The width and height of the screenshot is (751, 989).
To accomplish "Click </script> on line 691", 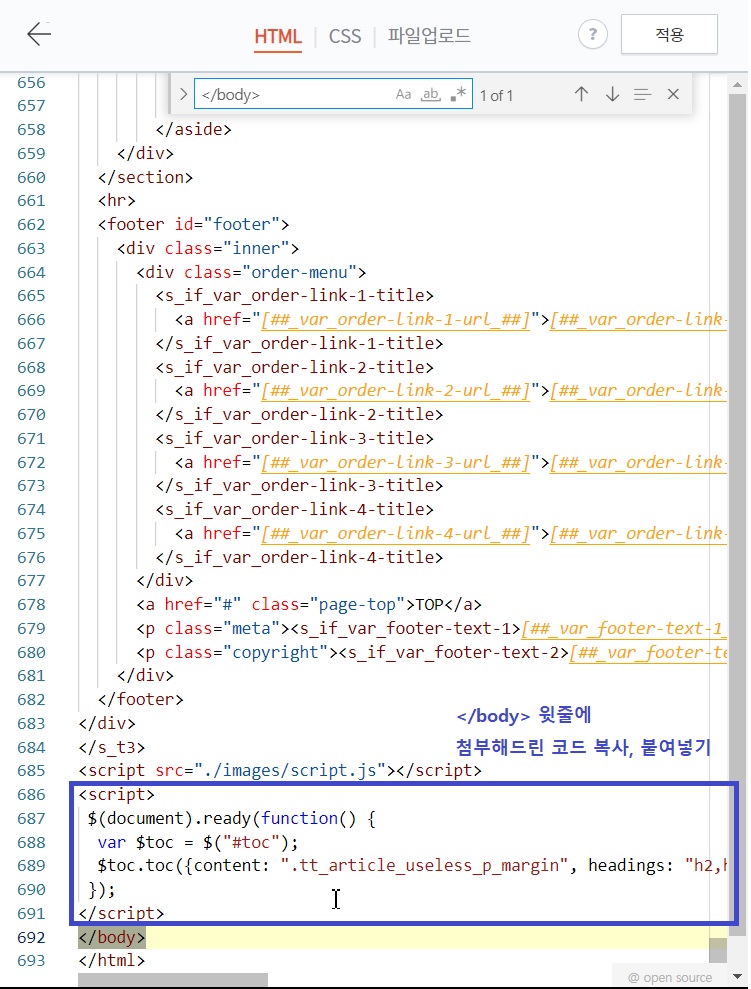I will click(121, 913).
